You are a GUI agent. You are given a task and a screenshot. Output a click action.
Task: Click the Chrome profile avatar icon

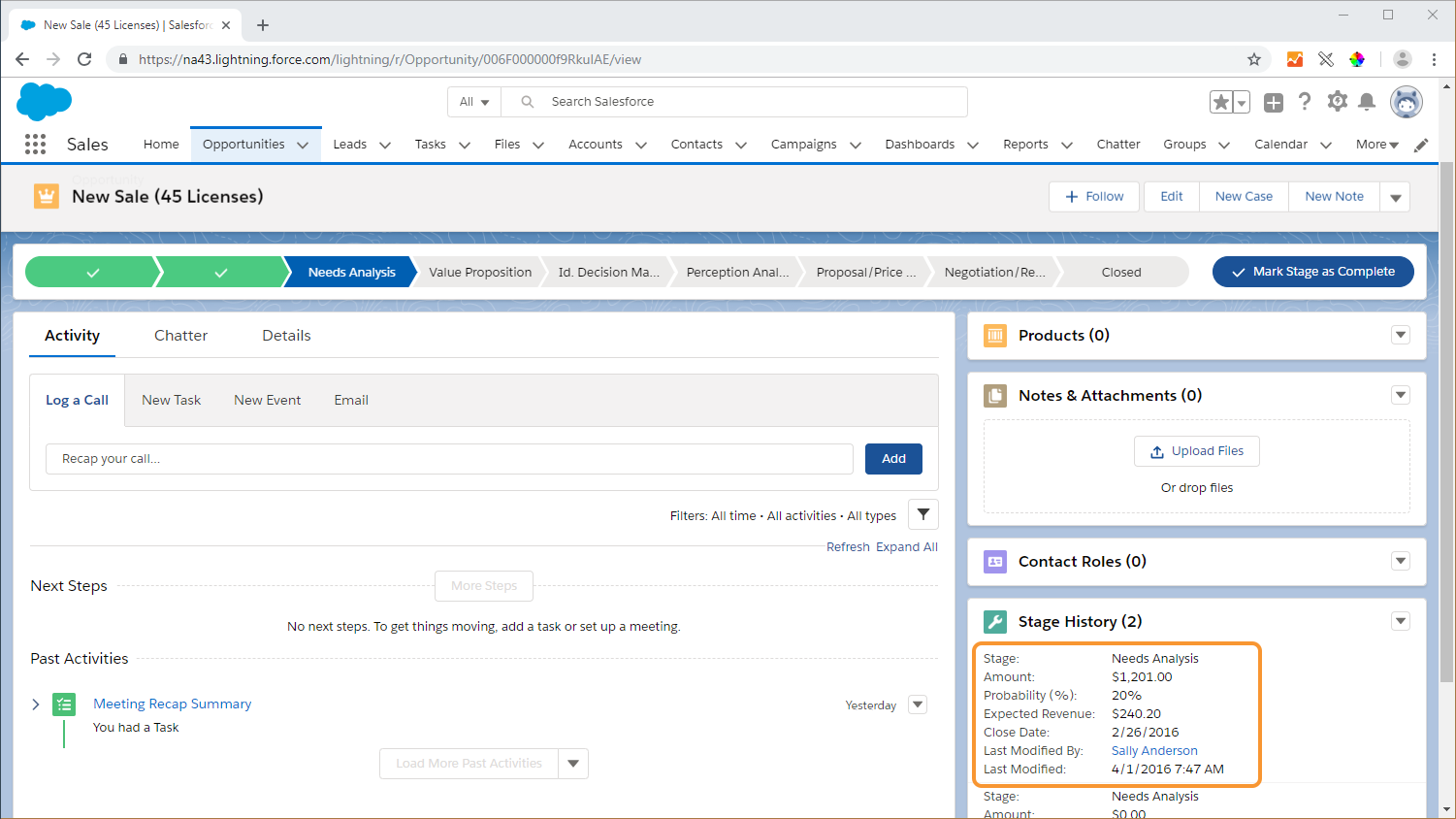(1403, 59)
